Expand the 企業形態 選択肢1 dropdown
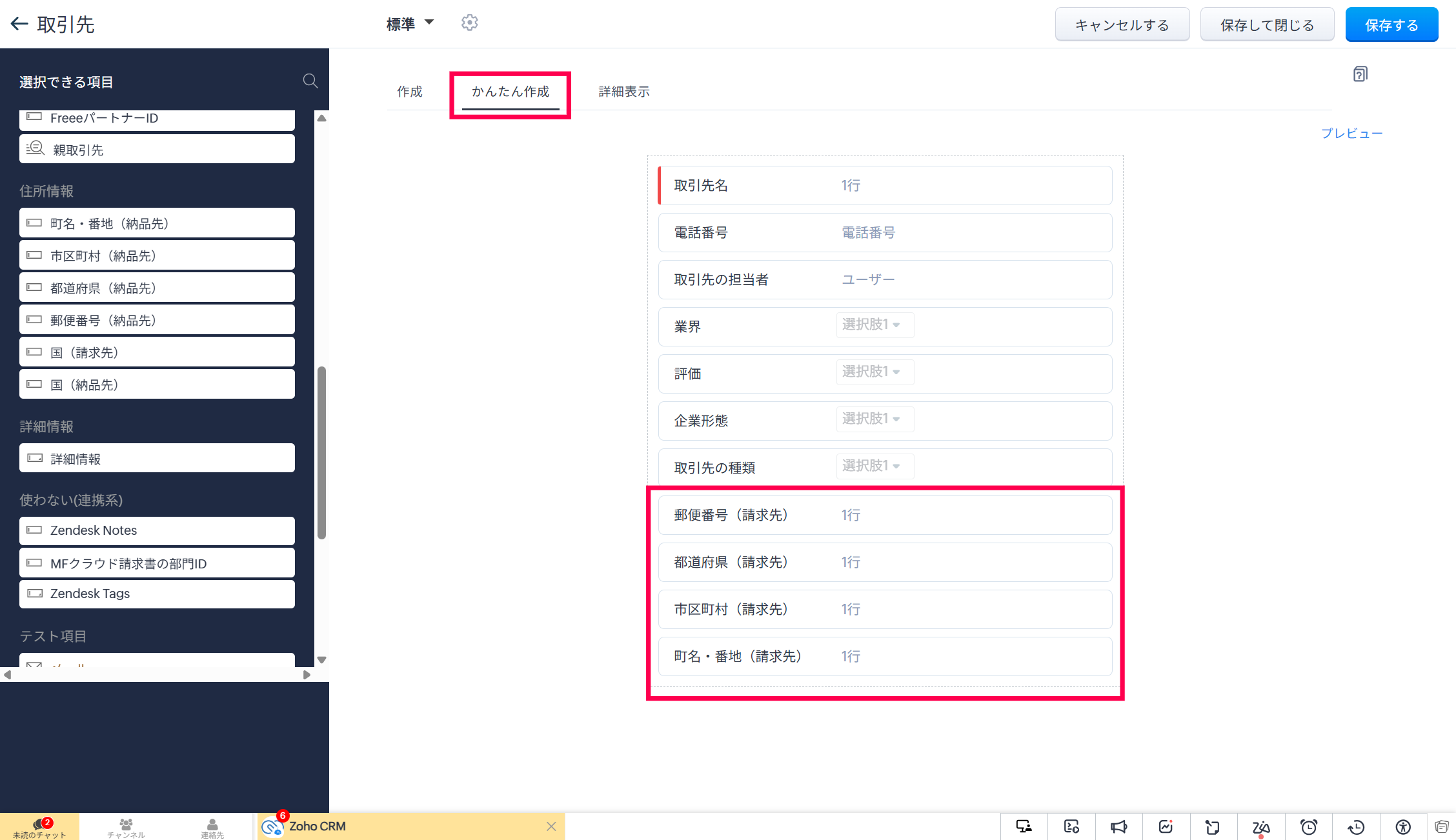Image resolution: width=1456 pixels, height=840 pixels. click(875, 419)
